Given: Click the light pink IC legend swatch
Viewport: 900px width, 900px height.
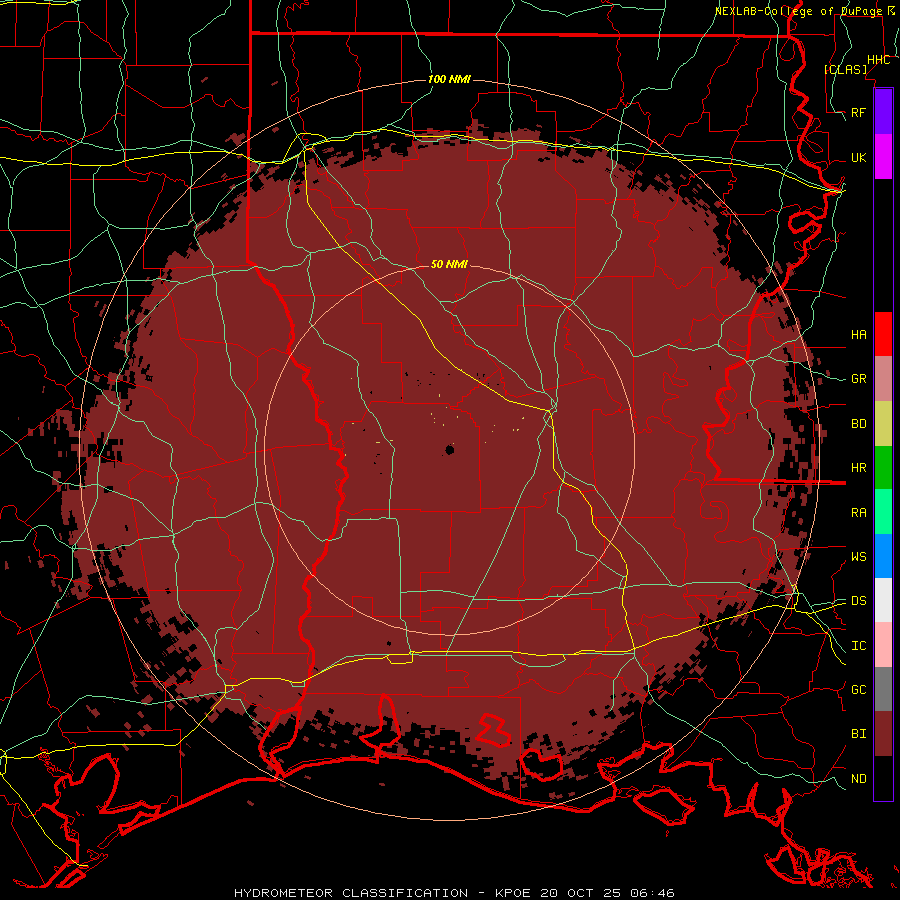Looking at the screenshot, I should [x=883, y=645].
